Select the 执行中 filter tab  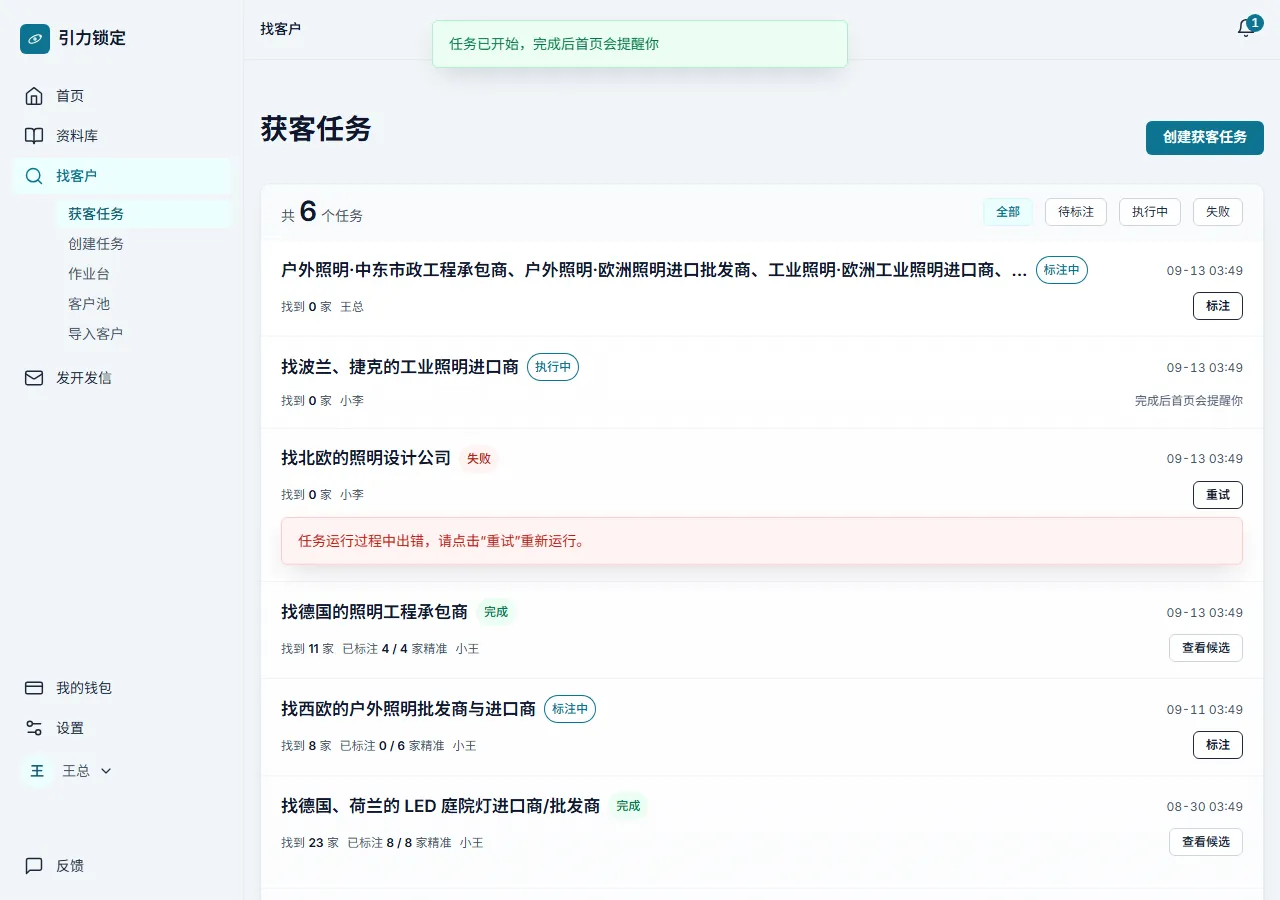(x=1150, y=212)
